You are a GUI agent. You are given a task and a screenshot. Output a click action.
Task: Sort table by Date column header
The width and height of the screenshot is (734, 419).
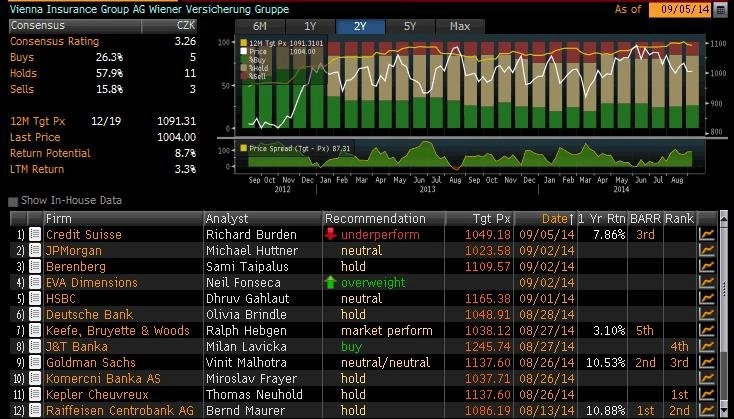(546, 219)
